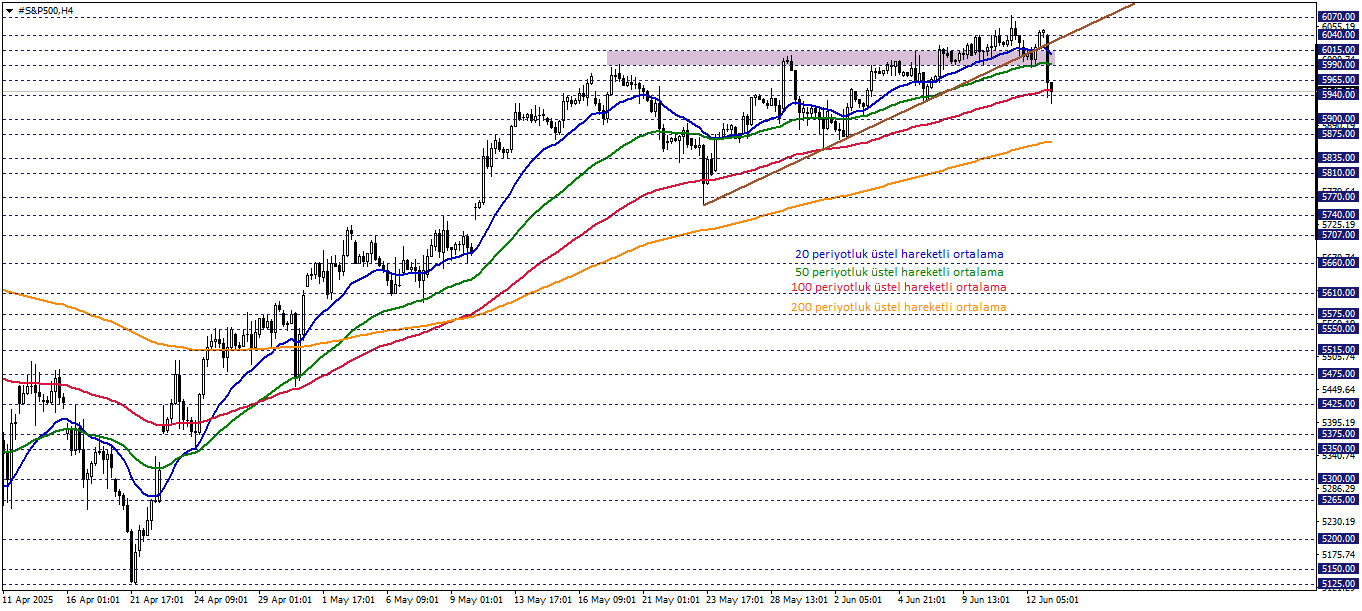Click the 5835.00 price level label

coord(1338,157)
